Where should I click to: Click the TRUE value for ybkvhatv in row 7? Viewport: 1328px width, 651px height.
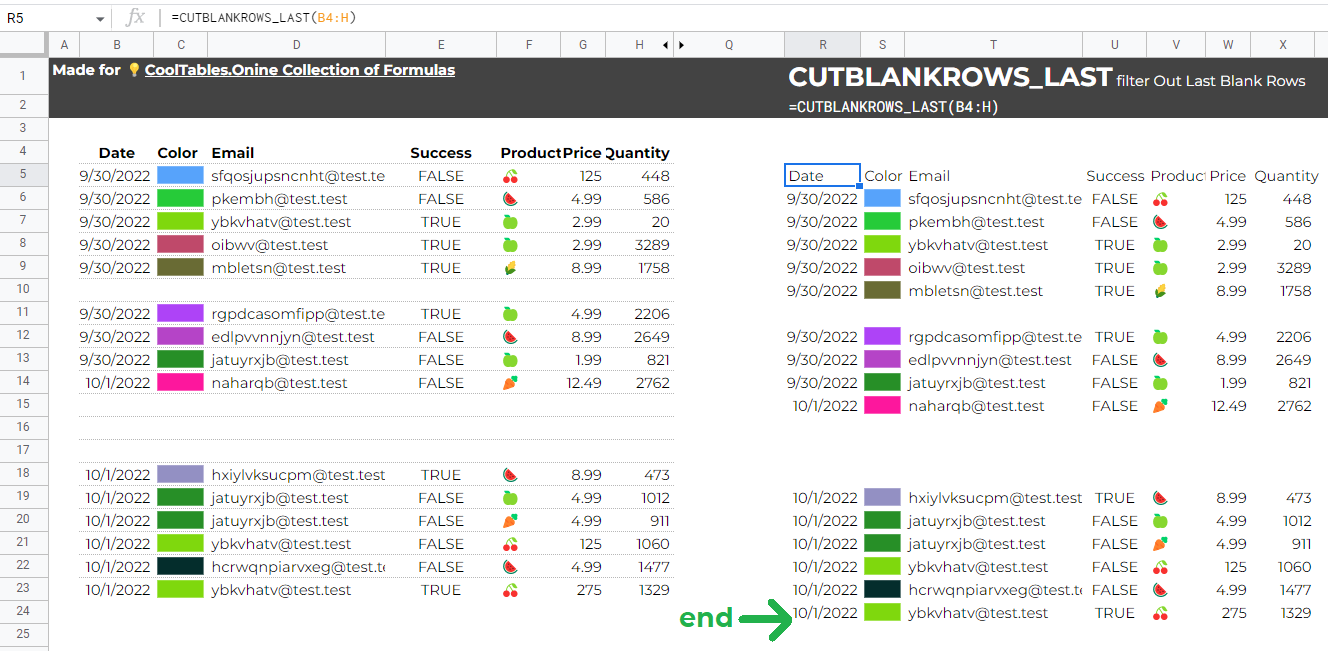point(440,221)
